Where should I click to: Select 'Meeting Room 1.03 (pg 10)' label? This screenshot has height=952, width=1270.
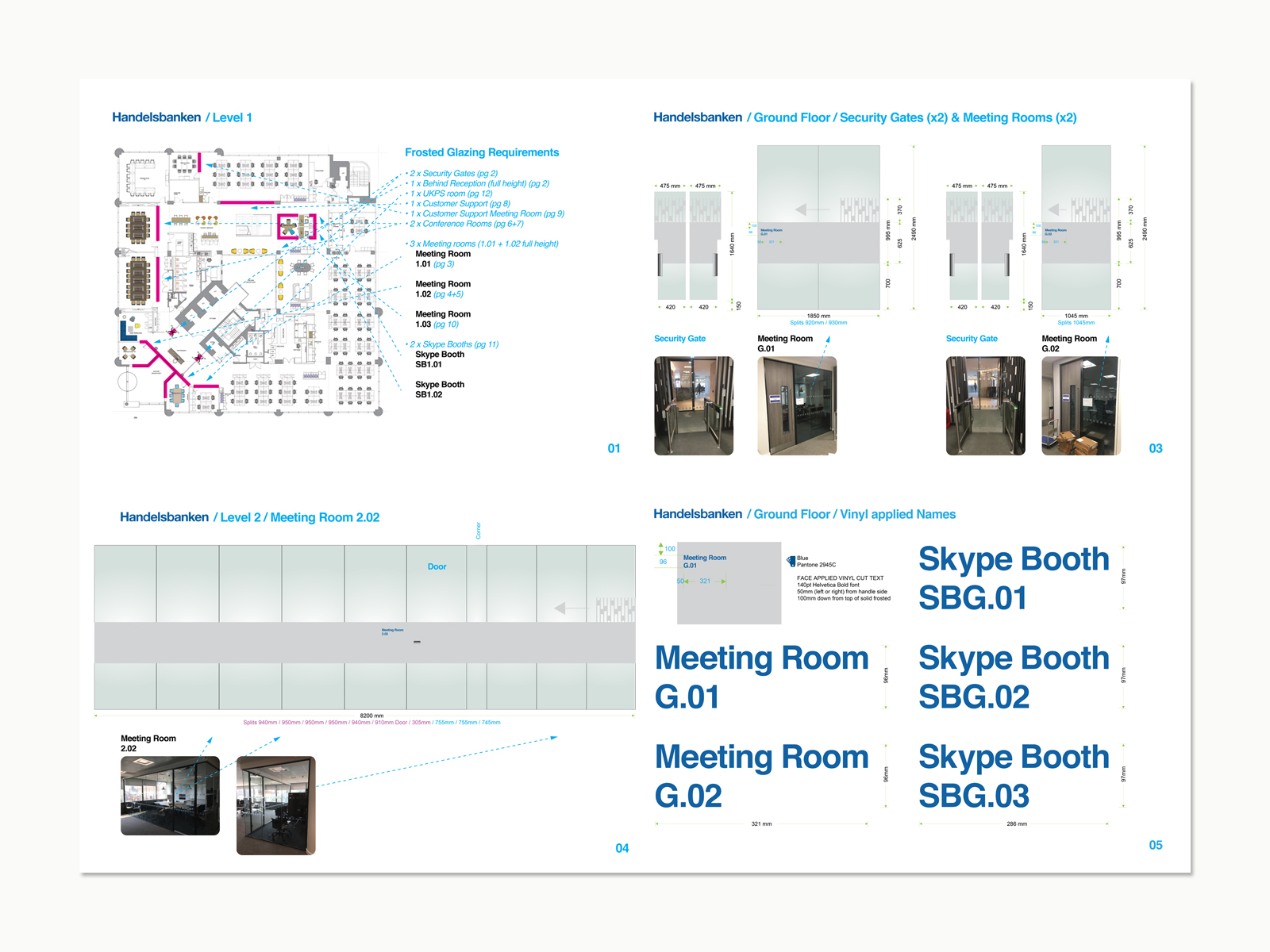443,319
